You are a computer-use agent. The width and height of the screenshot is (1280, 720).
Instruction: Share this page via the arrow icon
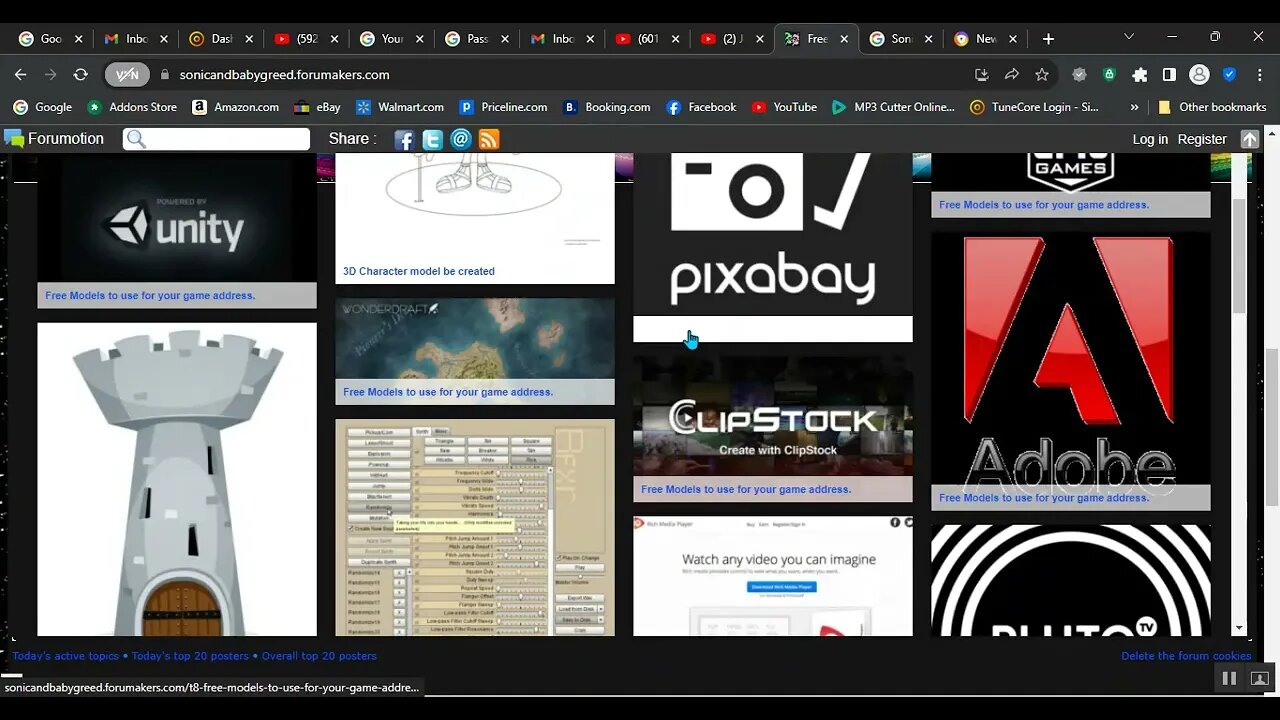pos(1012,75)
